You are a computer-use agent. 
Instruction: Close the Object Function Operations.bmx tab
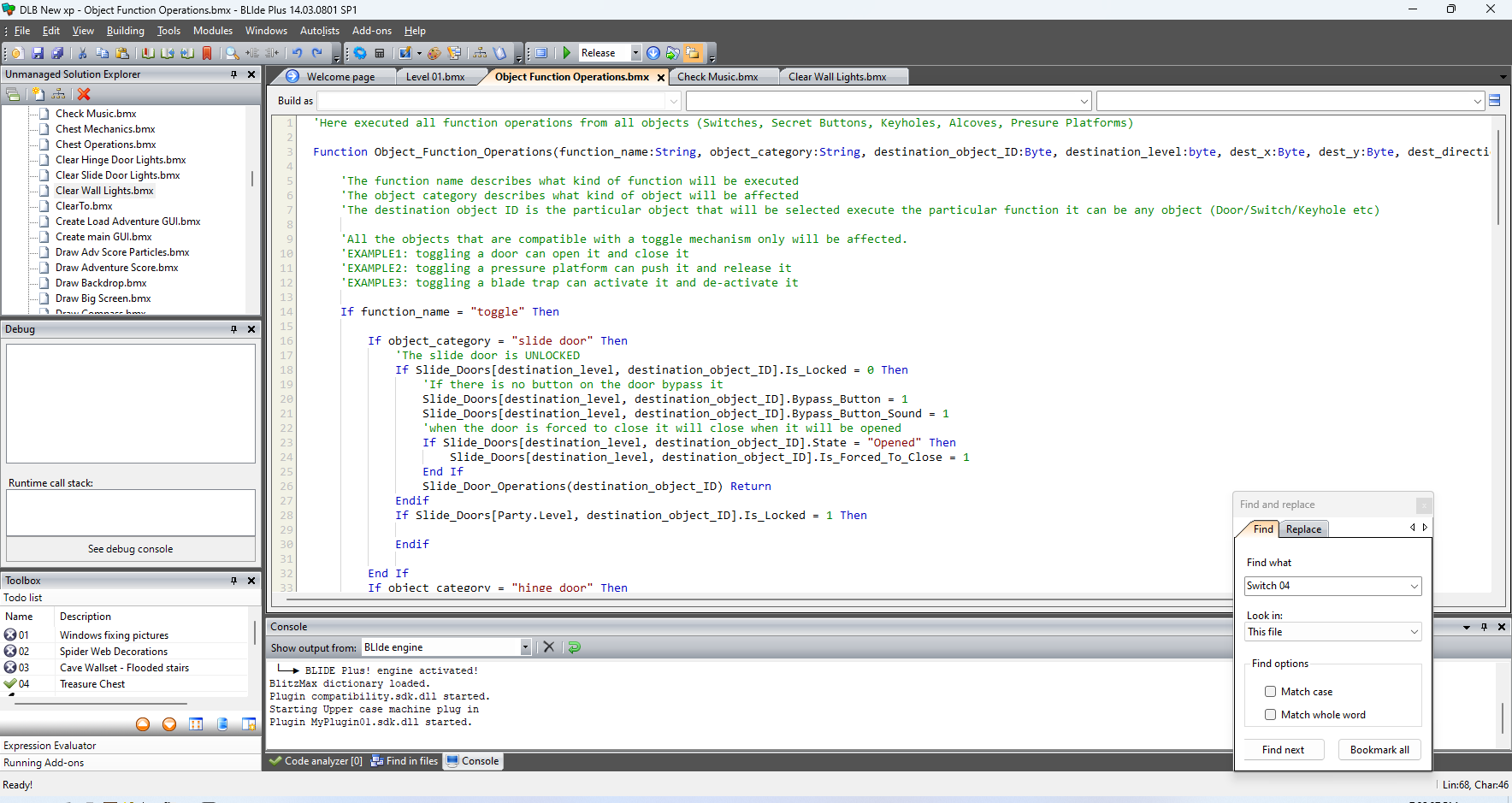[661, 78]
